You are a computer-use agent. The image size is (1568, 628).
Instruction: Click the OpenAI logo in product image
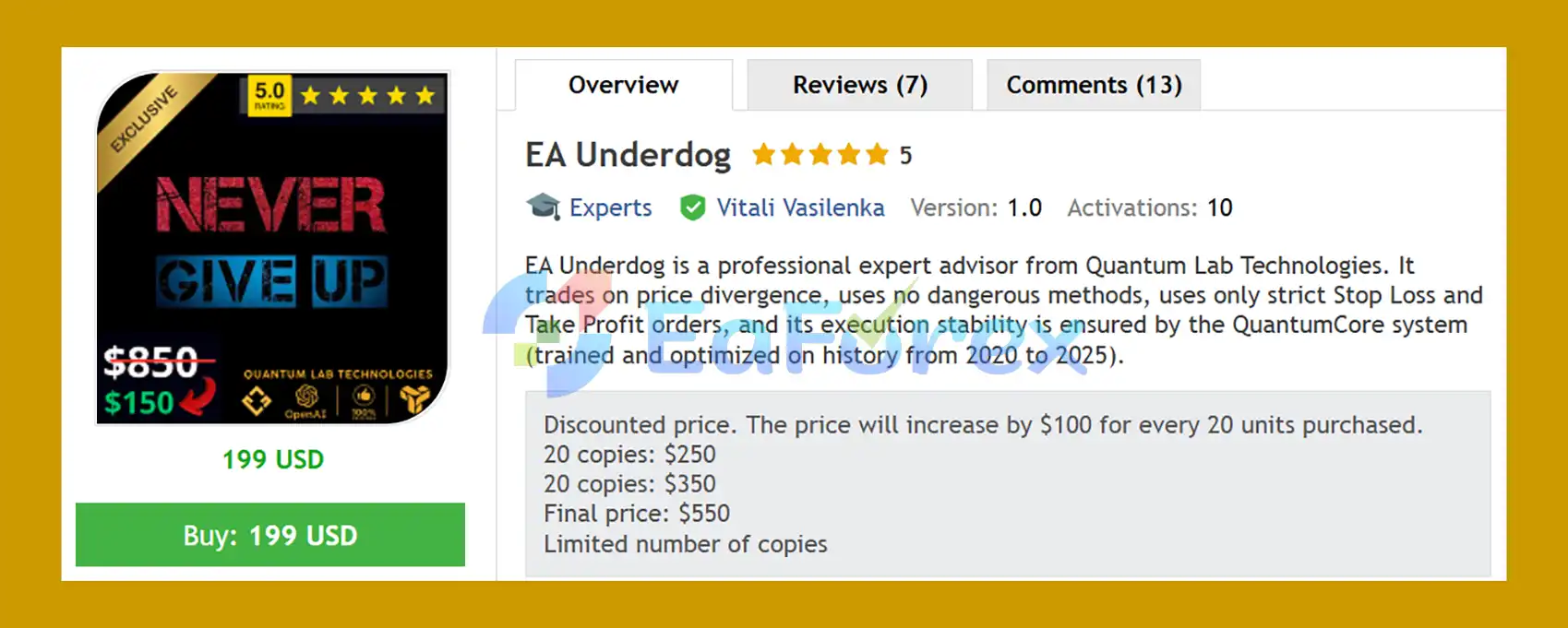pyautogui.click(x=306, y=398)
